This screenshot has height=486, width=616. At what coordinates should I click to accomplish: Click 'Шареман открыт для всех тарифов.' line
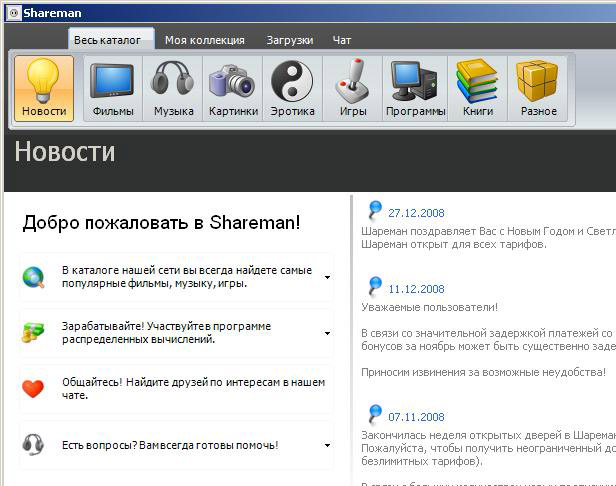[x=454, y=244]
